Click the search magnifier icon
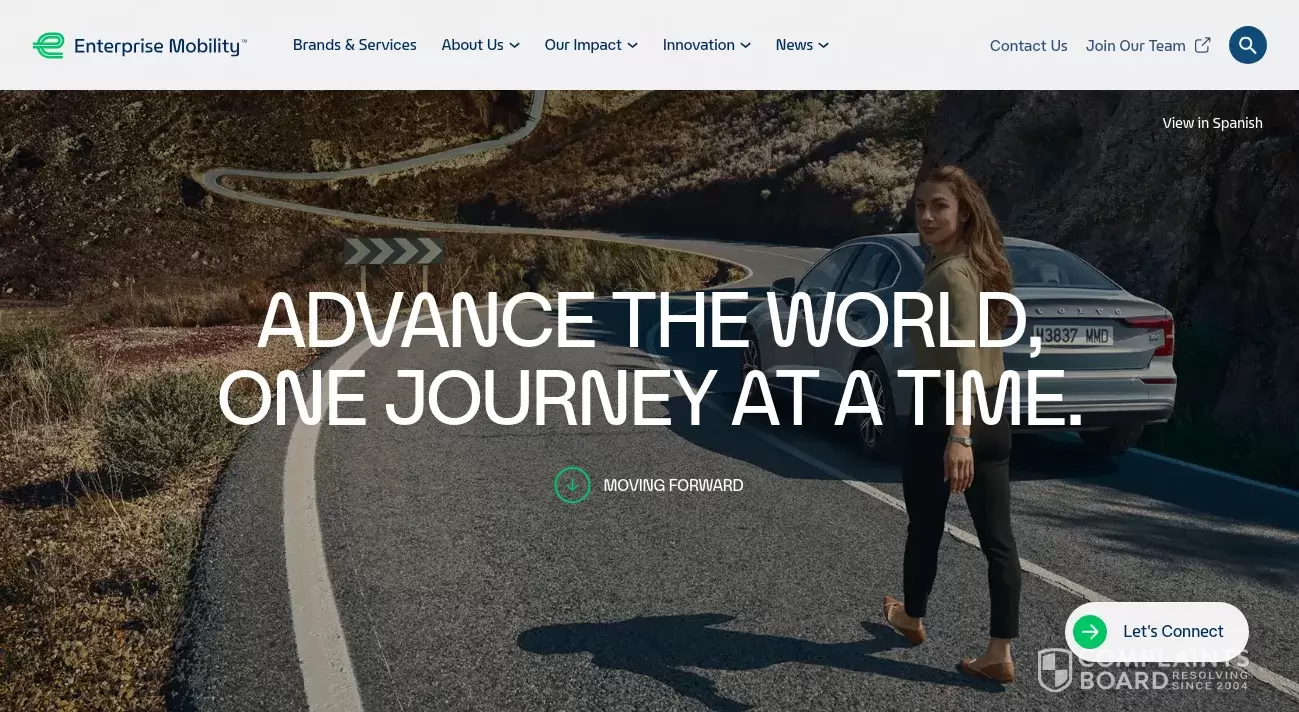Viewport: 1299px width, 712px height. [x=1247, y=45]
